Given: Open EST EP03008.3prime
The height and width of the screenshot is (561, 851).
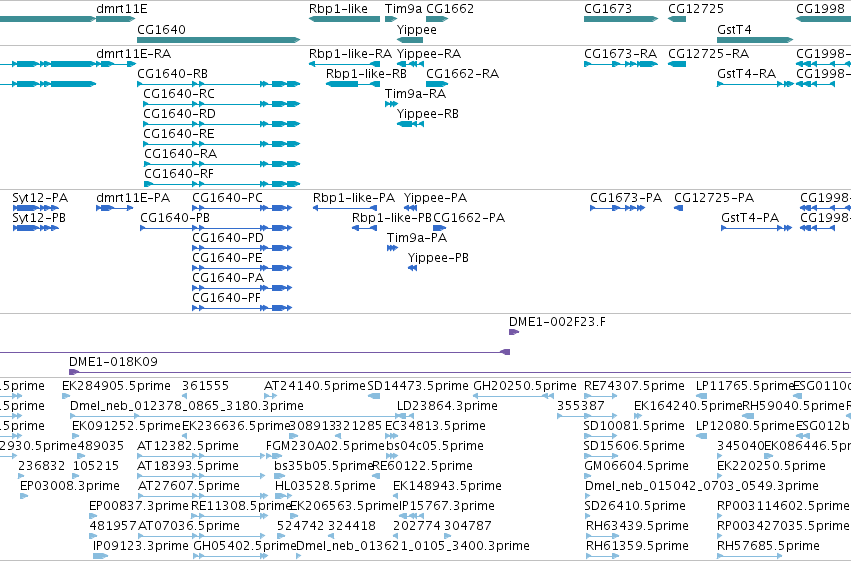Looking at the screenshot, I should tap(69, 486).
